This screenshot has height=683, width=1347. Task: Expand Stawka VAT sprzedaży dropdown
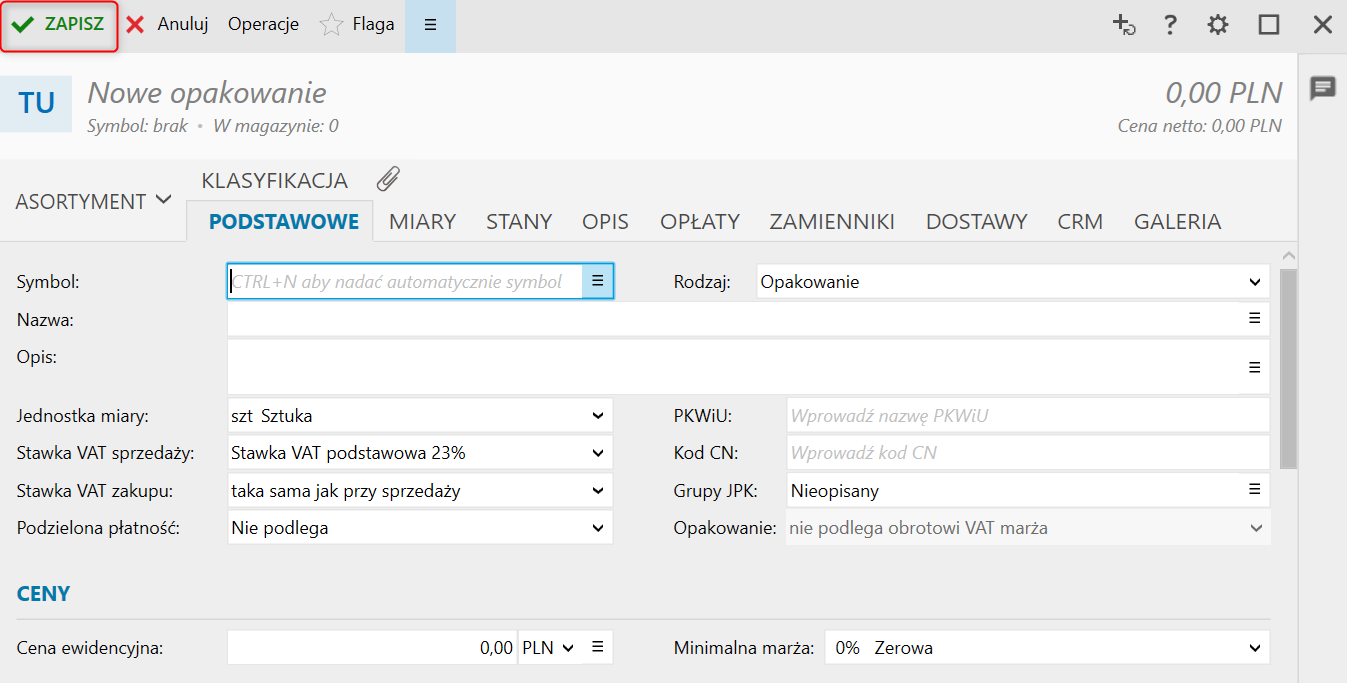click(598, 453)
